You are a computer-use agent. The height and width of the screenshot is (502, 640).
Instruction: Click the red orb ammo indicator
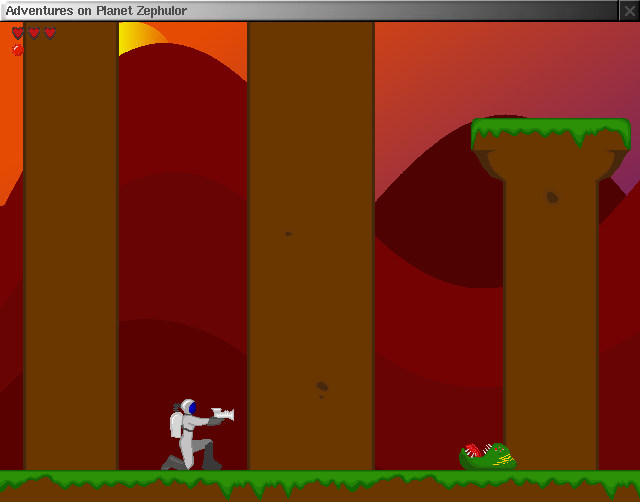pos(18,50)
